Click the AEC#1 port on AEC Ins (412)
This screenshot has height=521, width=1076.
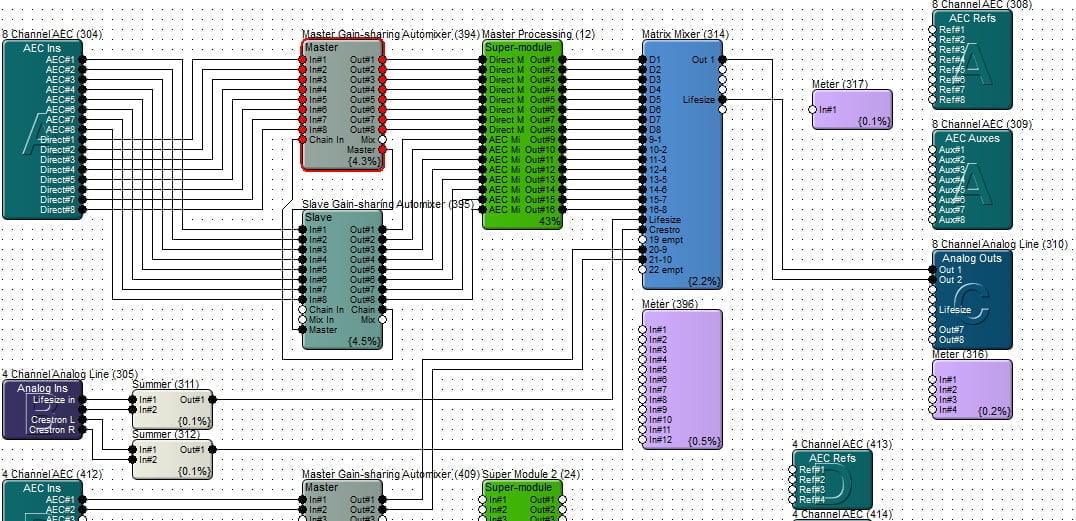(82, 500)
